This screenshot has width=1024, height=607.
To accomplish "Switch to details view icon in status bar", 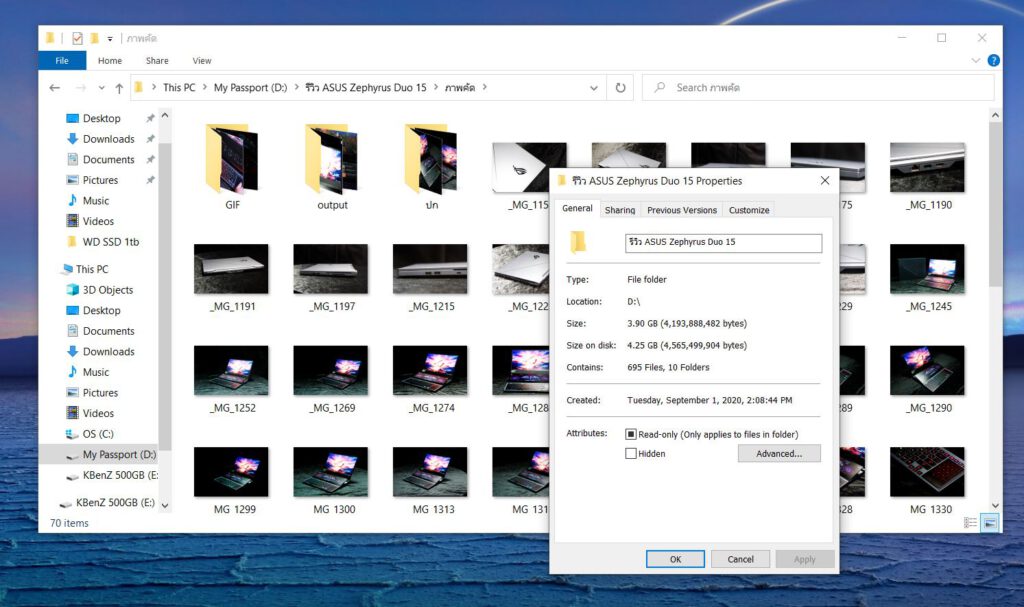I will click(970, 523).
